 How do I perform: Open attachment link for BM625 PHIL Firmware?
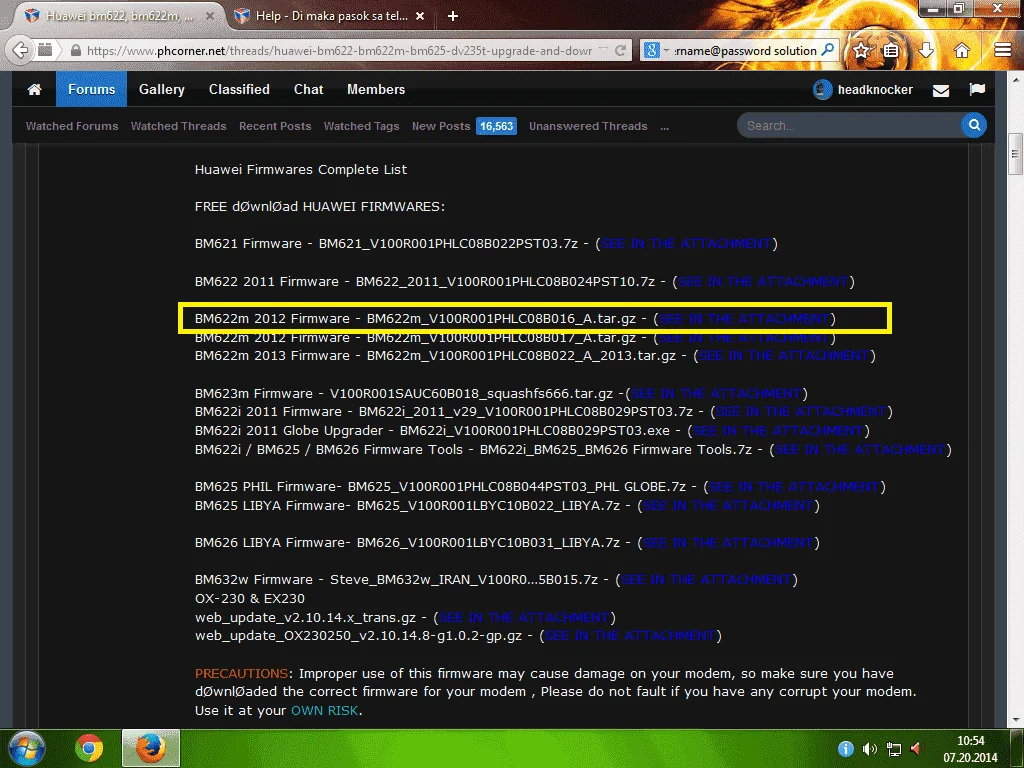click(794, 487)
